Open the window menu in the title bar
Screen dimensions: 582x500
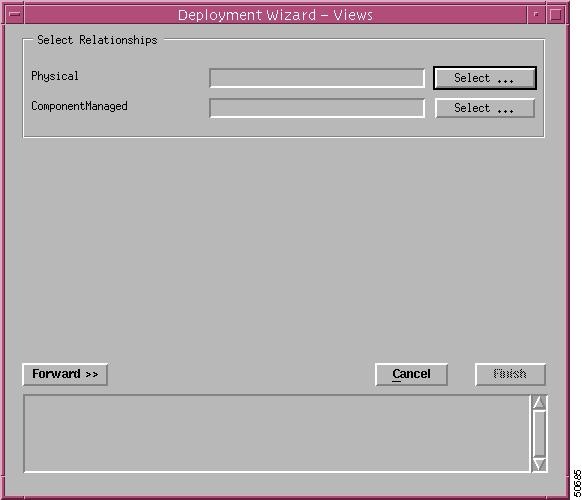tap(15, 14)
